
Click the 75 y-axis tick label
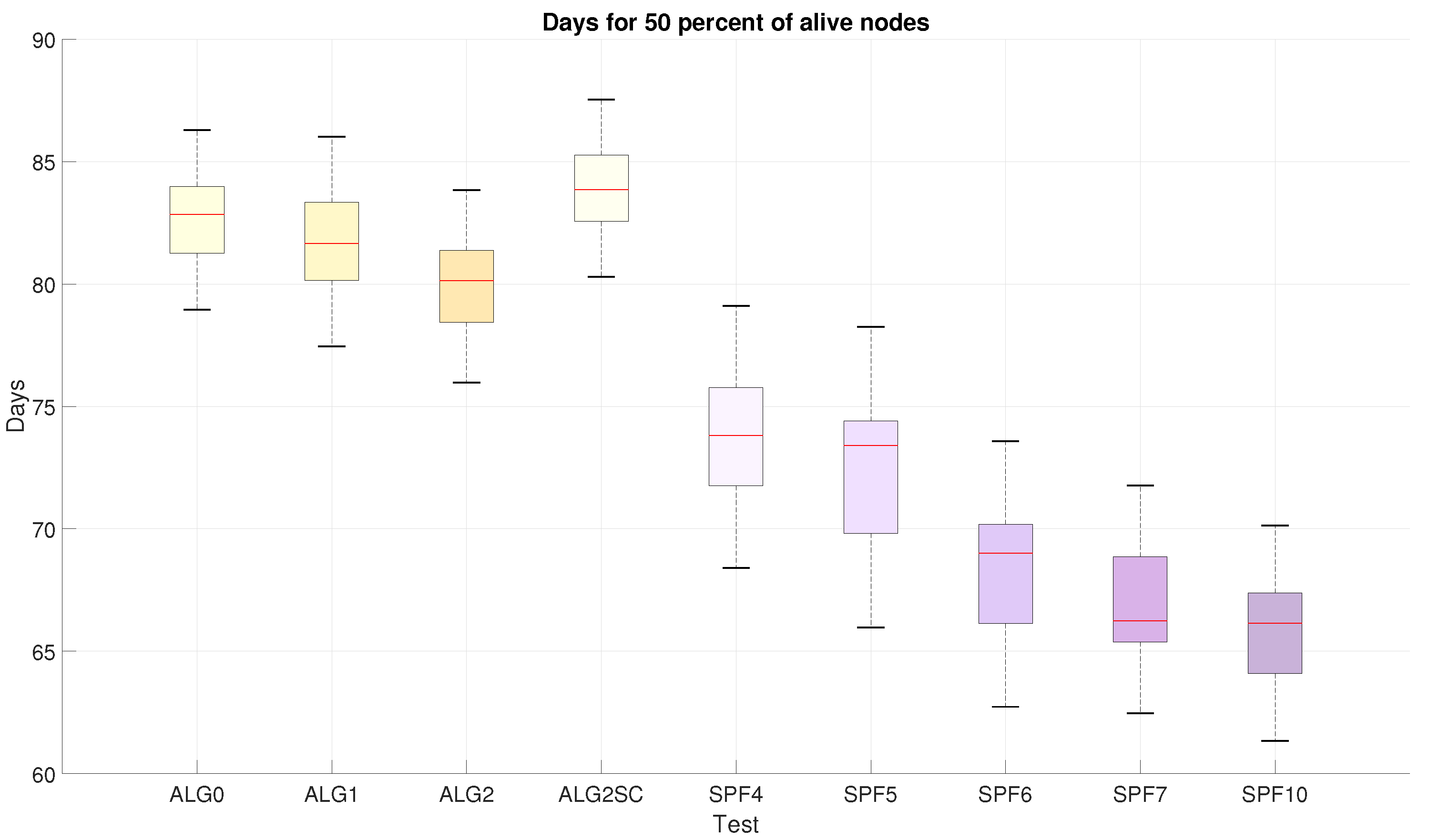click(x=43, y=407)
